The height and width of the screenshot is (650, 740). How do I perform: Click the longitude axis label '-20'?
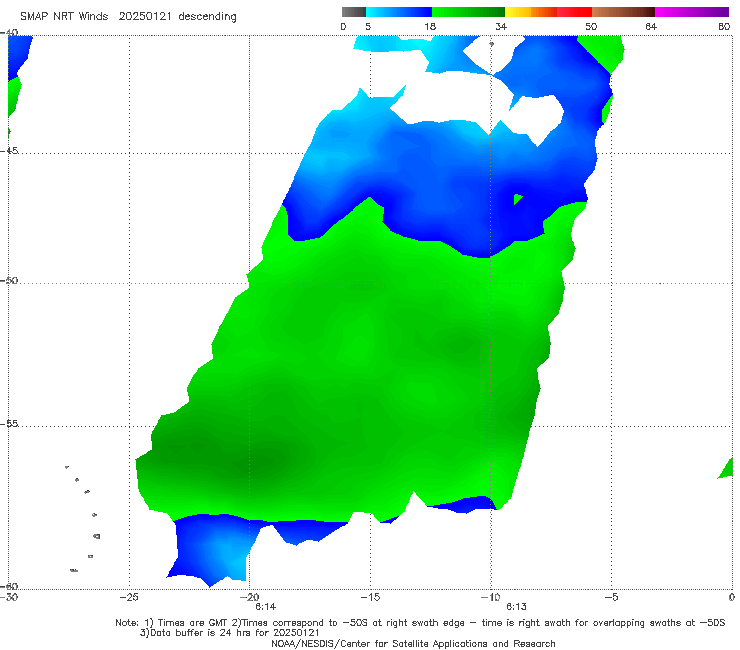click(x=250, y=597)
